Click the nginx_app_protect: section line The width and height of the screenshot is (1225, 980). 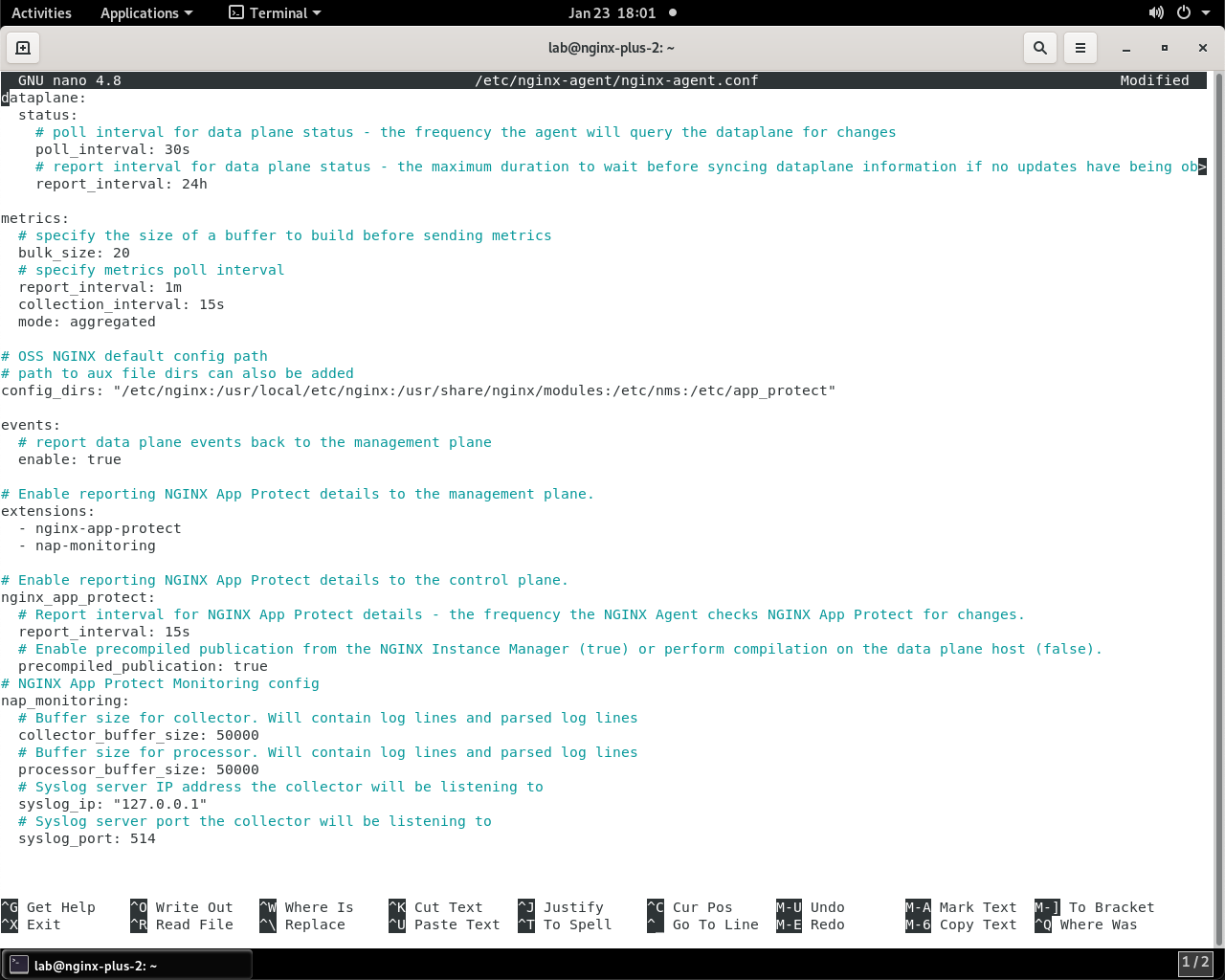pyautogui.click(x=78, y=597)
